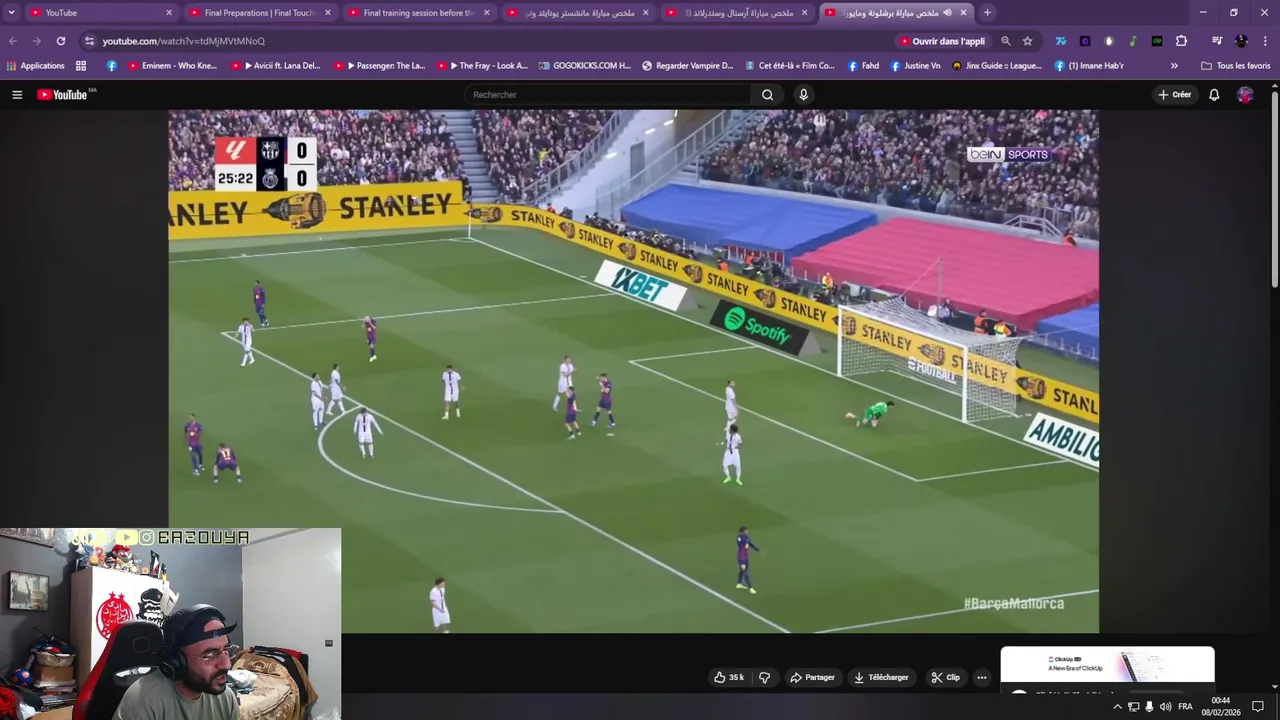Click Ouvrir dans l'appli button
This screenshot has height=720, width=1280.
(x=942, y=41)
